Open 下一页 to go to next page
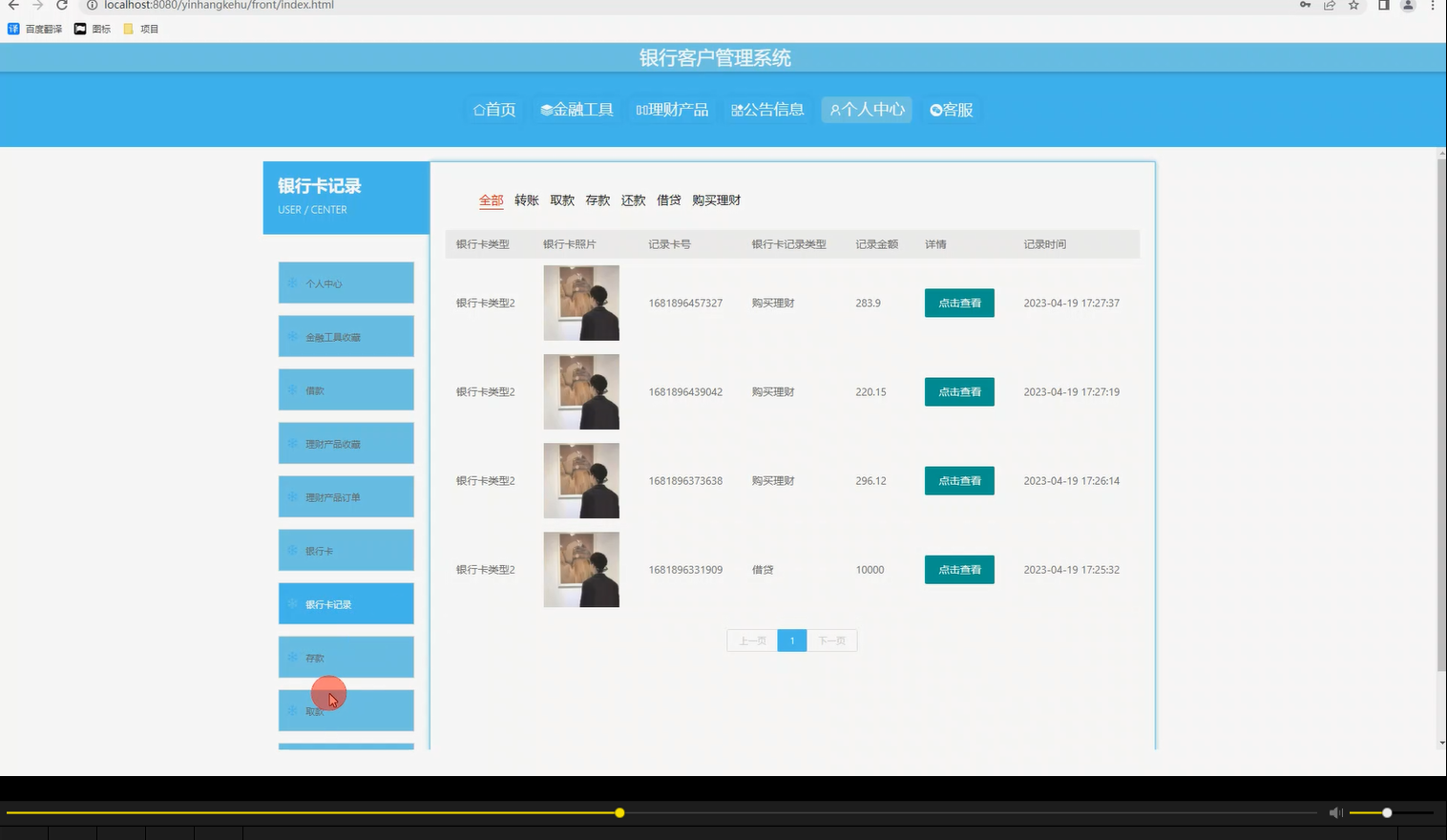 (831, 640)
